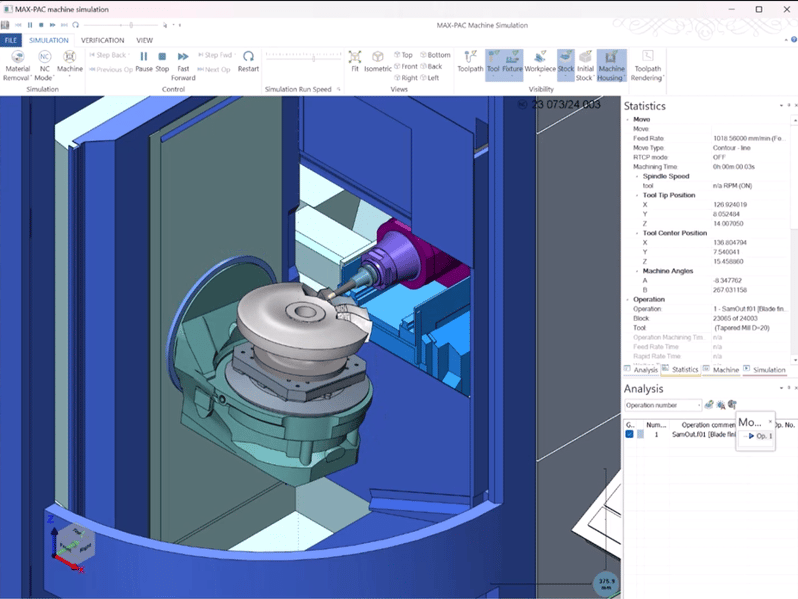This screenshot has width=798, height=599.
Task: Switch to the SIMULATION ribbon tab
Action: [49, 40]
